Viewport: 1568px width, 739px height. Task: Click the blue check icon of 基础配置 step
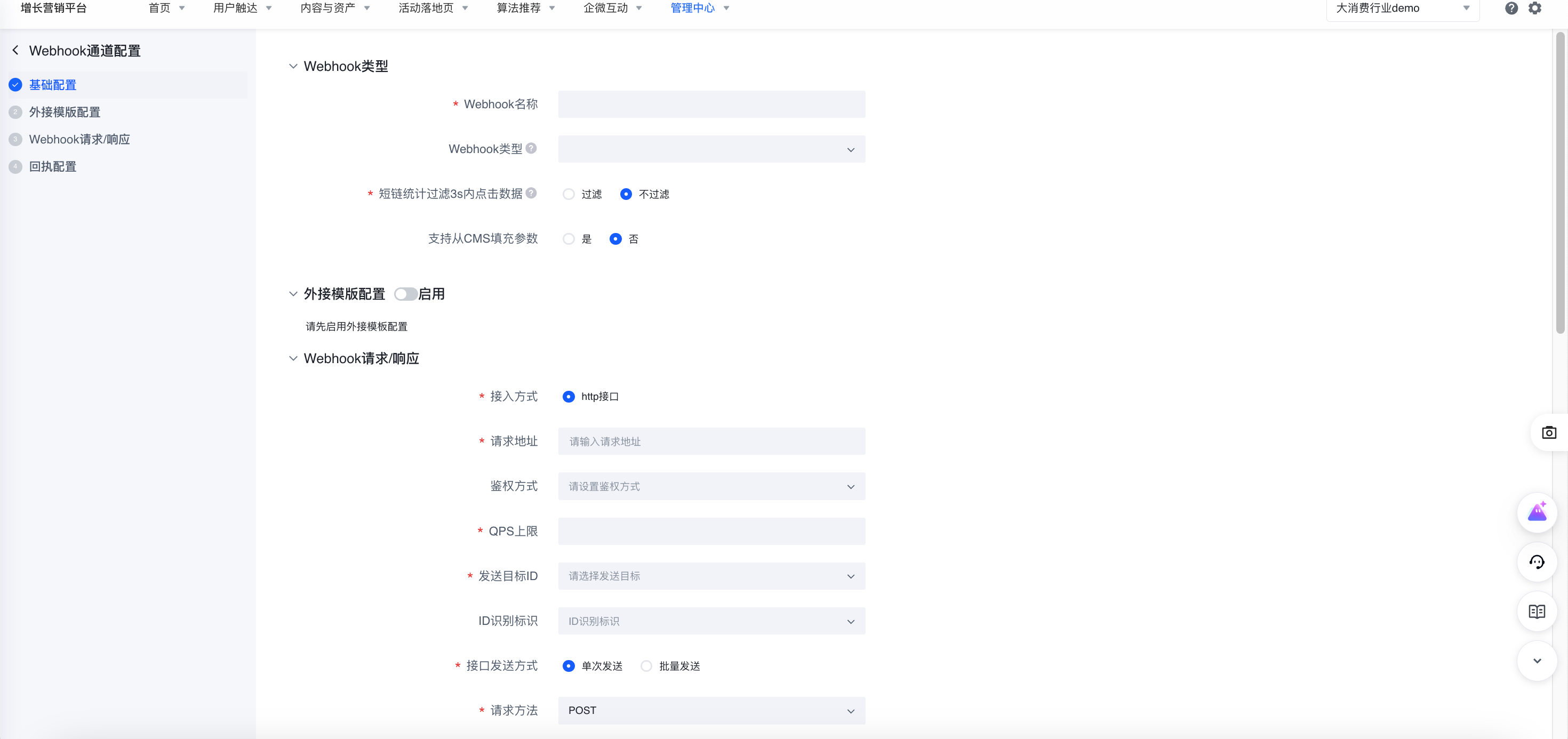coord(15,85)
